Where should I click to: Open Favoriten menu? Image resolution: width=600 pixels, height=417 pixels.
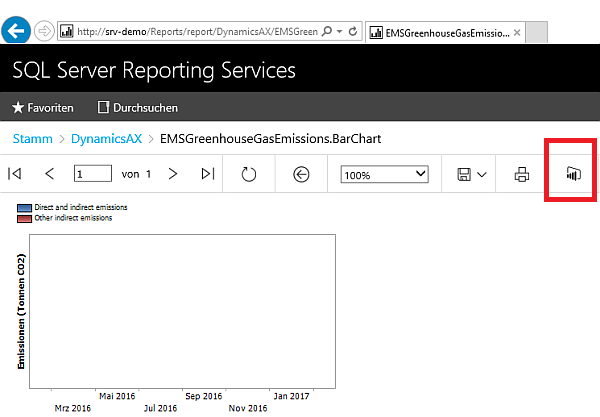coord(42,107)
